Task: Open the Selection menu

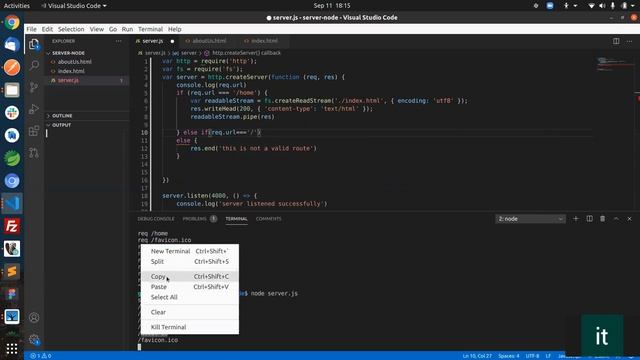Action: [71, 29]
